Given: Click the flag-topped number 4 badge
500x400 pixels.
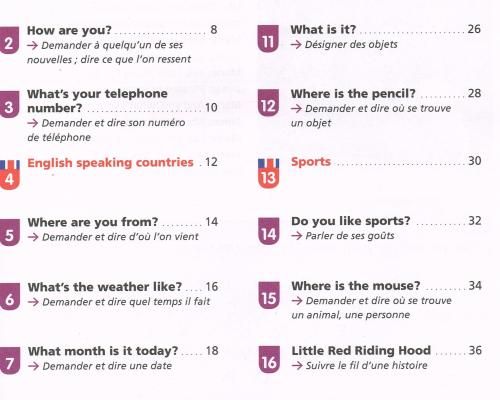Looking at the screenshot, I should tap(10, 175).
